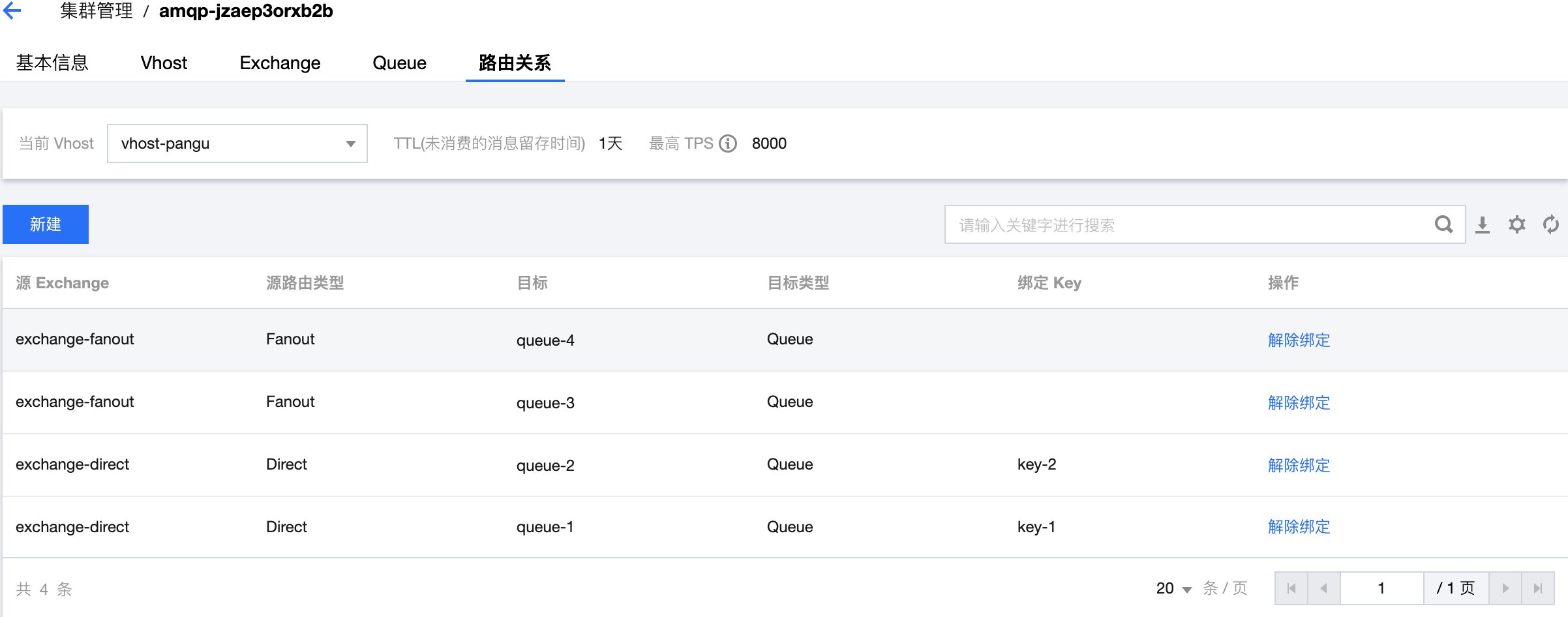Select exchange-direct cell in queue-1 row
The width and height of the screenshot is (1568, 617).
point(72,527)
